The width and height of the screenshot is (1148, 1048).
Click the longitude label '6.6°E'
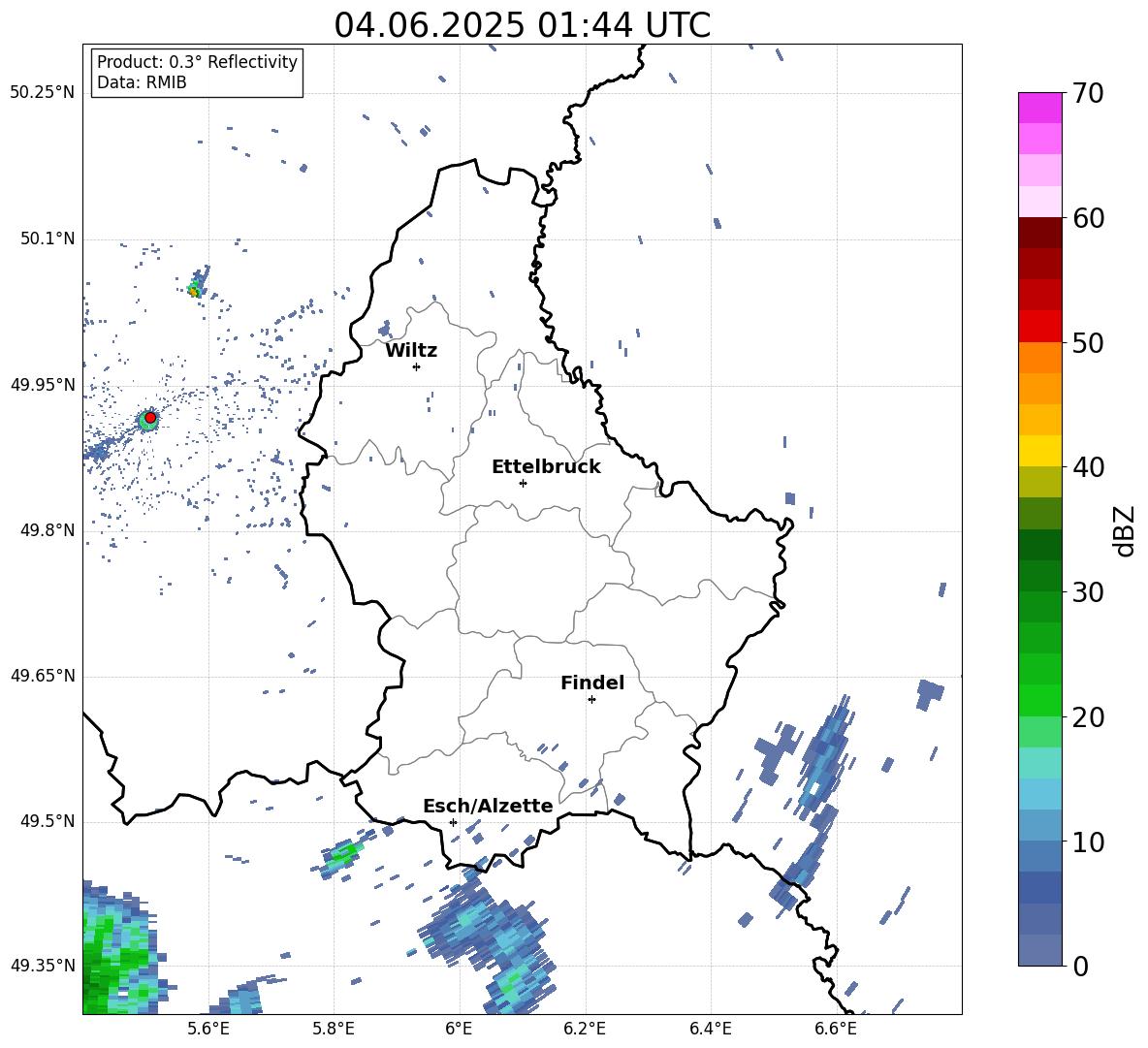click(836, 1029)
